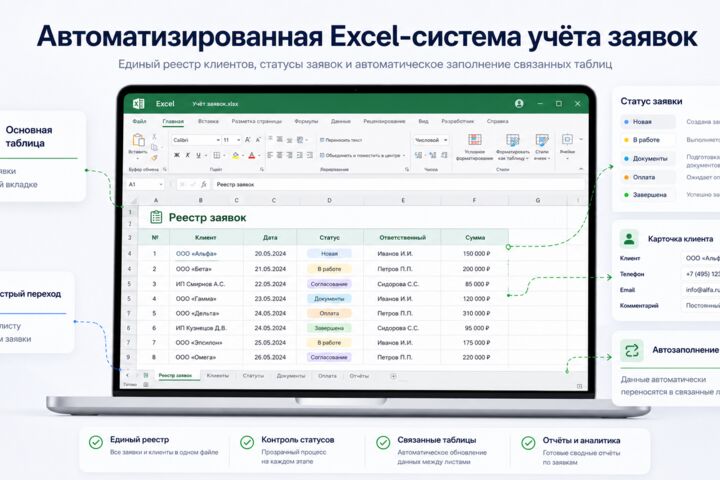Click the Оплата status badge for ООО «Дельта»

(x=329, y=313)
